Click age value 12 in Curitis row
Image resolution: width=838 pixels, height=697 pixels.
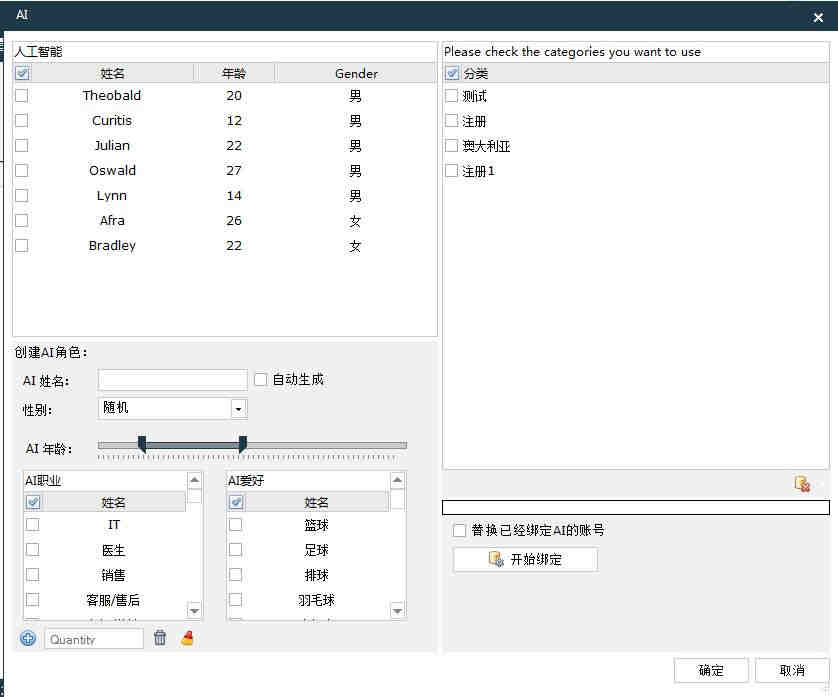(234, 121)
